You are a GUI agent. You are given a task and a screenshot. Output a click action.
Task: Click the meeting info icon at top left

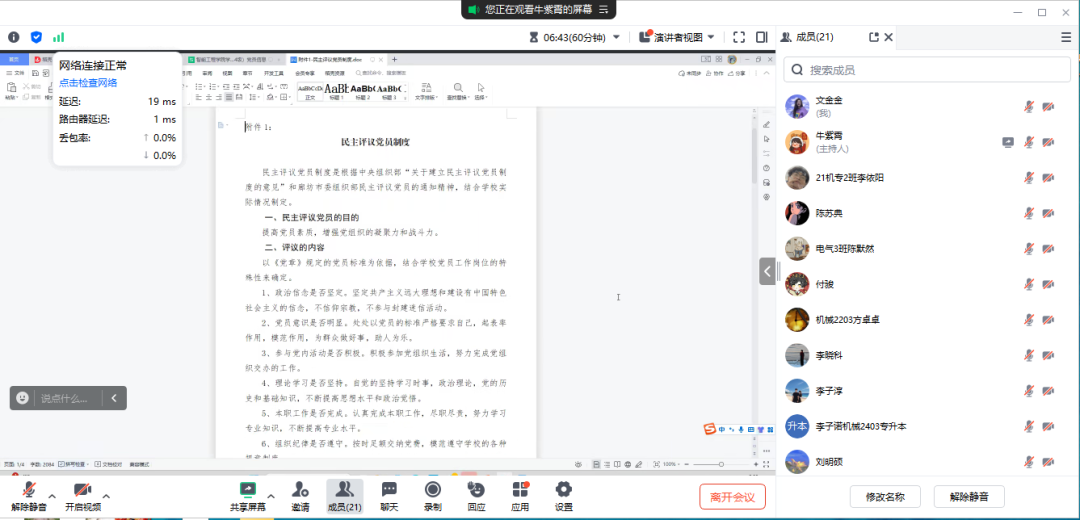[14, 37]
